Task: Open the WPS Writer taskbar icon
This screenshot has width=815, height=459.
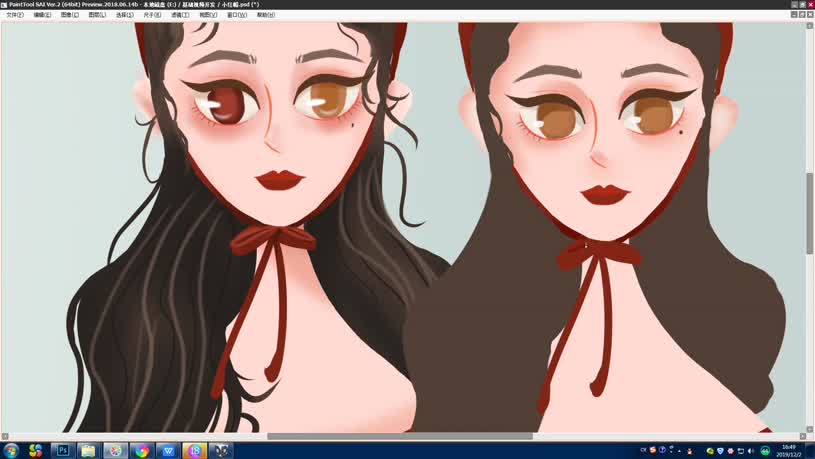Action: [x=168, y=450]
